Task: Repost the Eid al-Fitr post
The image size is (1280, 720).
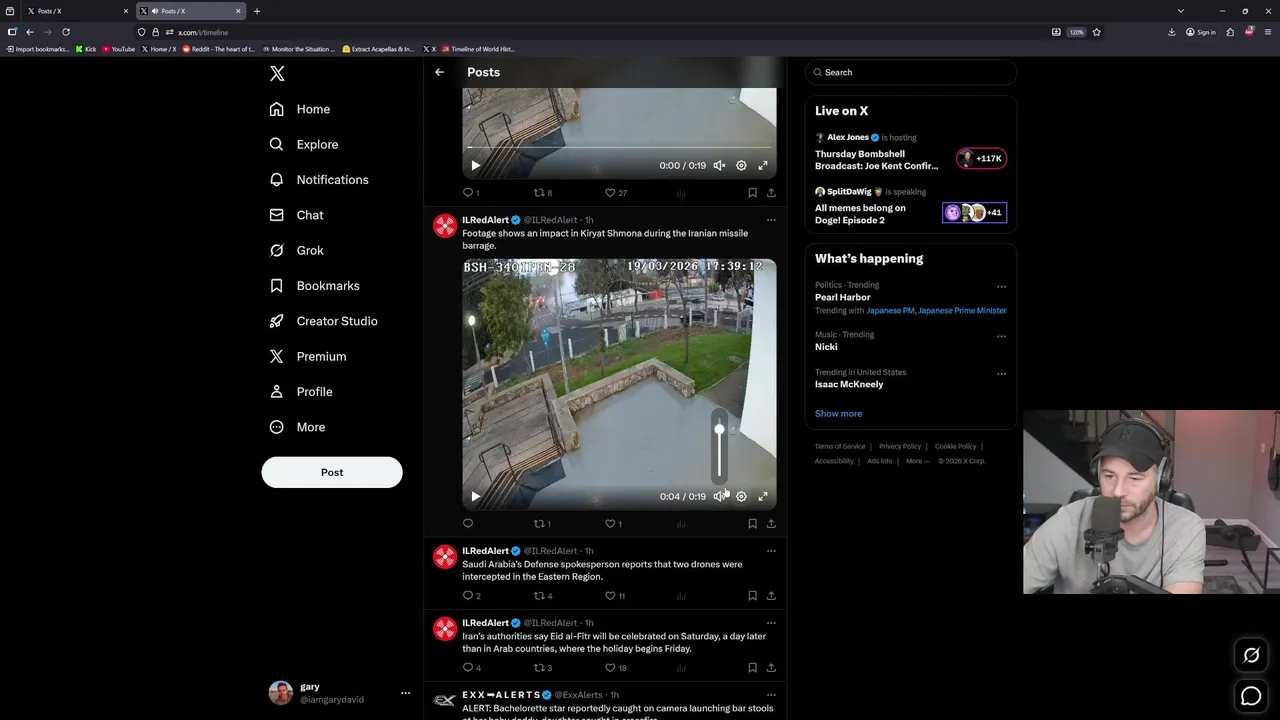Action: (x=542, y=667)
